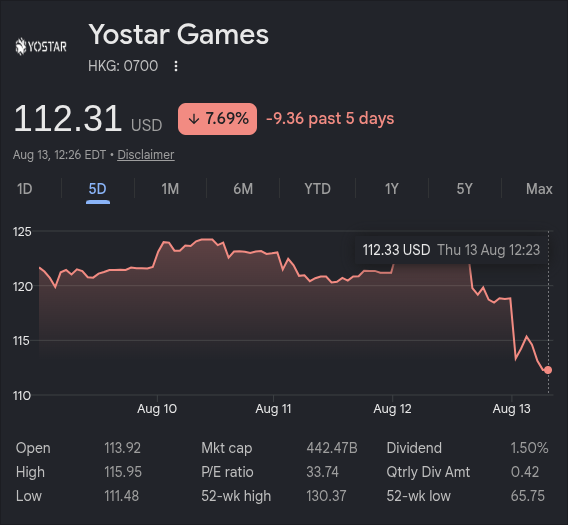Click the Aug 12 axis label
Image resolution: width=568 pixels, height=525 pixels.
coord(392,409)
